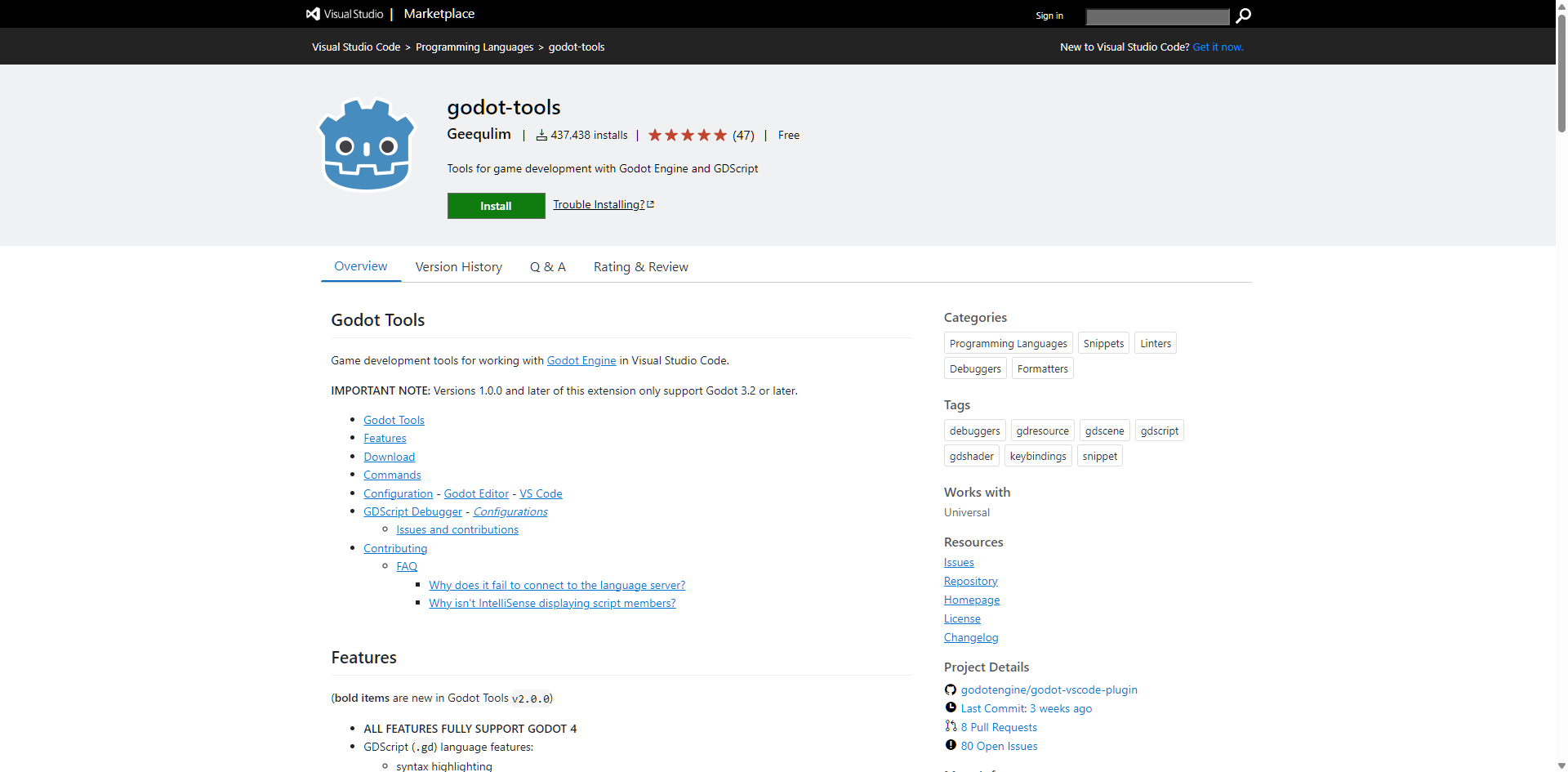Open Programming Languages breadcrumb
This screenshot has height=772, width=1568.
coord(474,47)
